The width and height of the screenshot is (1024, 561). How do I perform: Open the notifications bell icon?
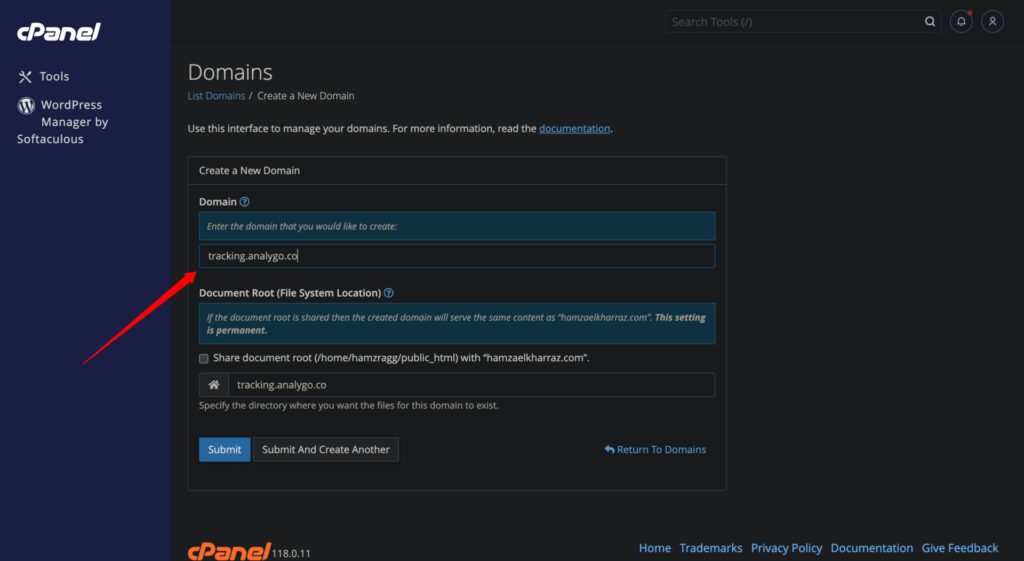coord(961,21)
